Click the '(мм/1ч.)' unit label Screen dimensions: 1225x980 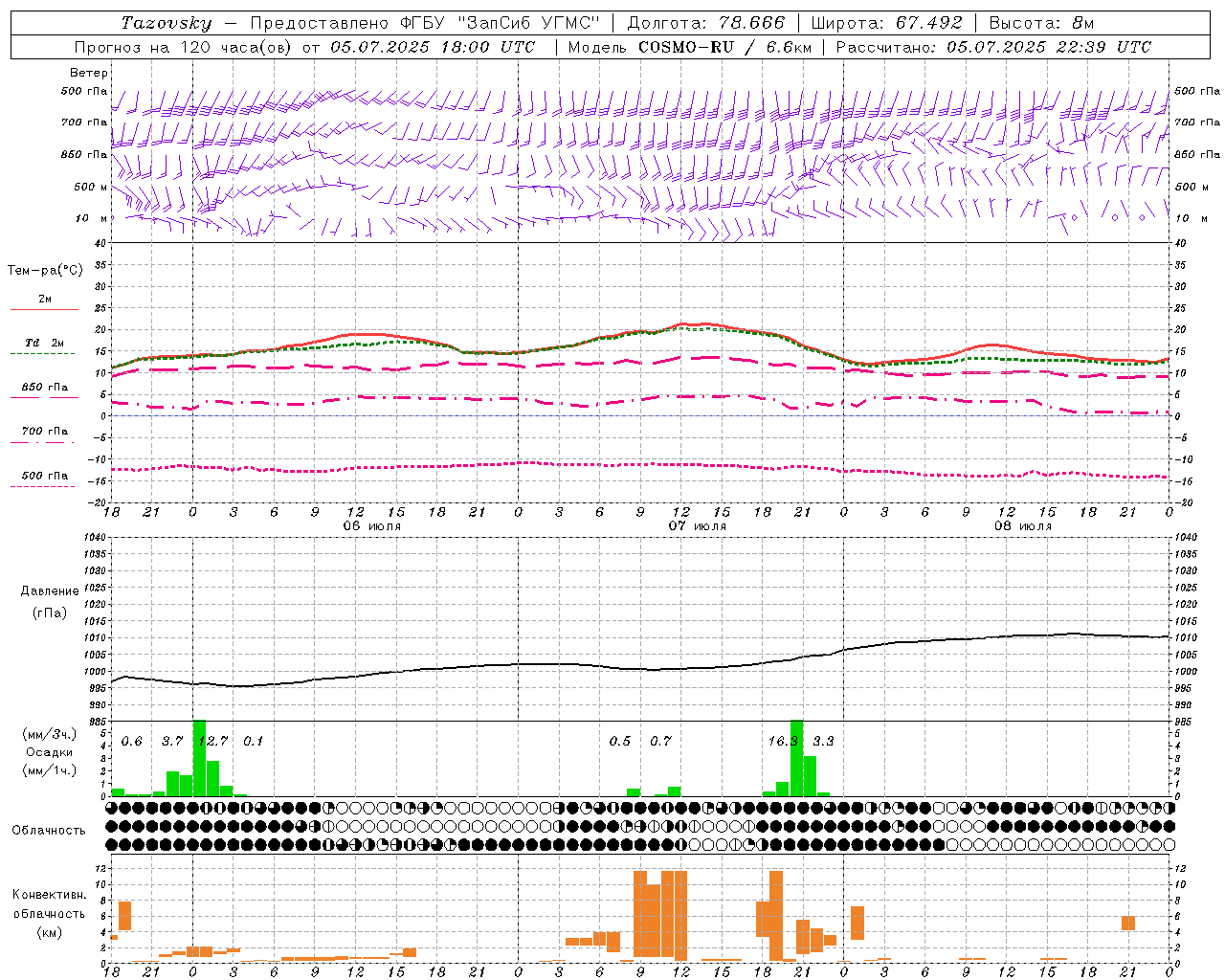click(50, 771)
